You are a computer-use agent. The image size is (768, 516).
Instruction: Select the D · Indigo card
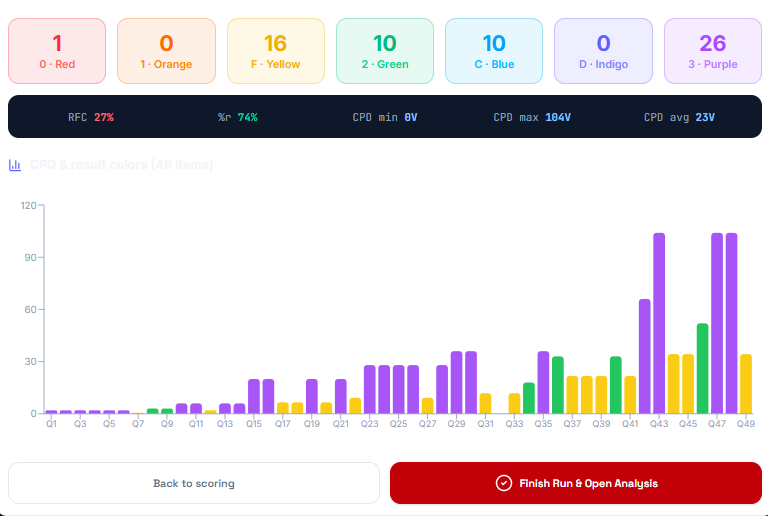[x=603, y=51]
